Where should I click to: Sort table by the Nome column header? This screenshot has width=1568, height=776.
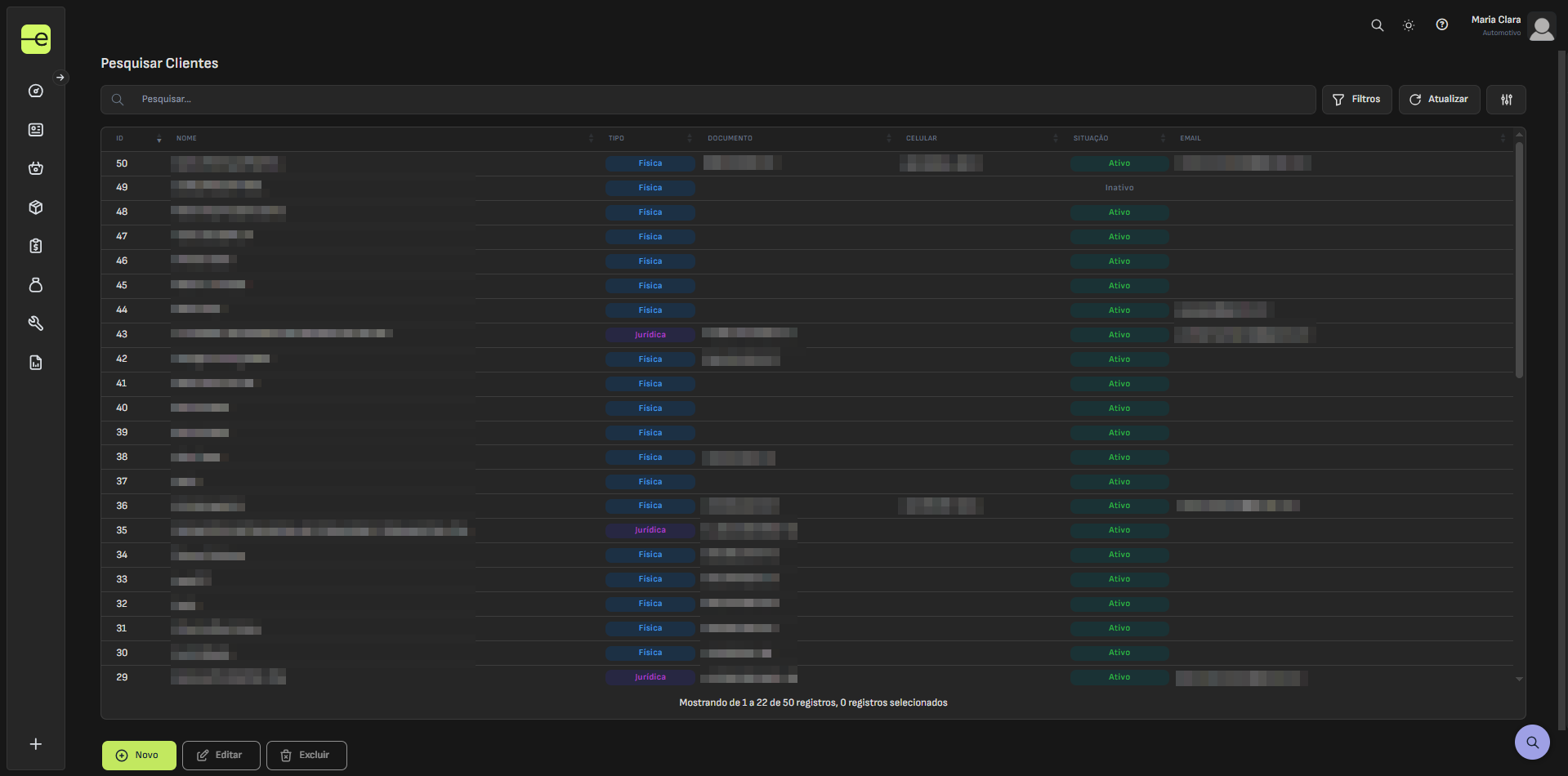pos(187,139)
